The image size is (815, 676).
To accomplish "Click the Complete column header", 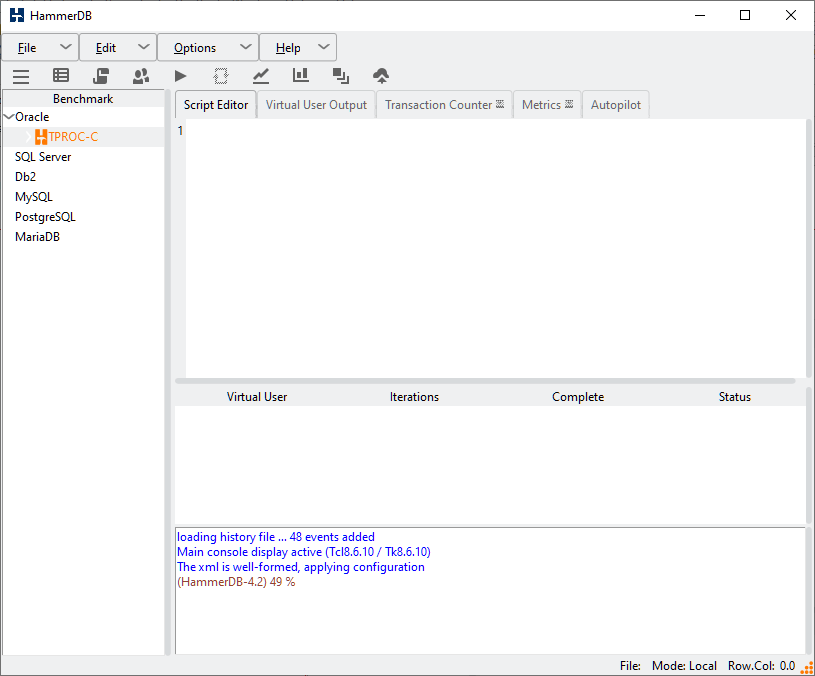I will [x=578, y=397].
